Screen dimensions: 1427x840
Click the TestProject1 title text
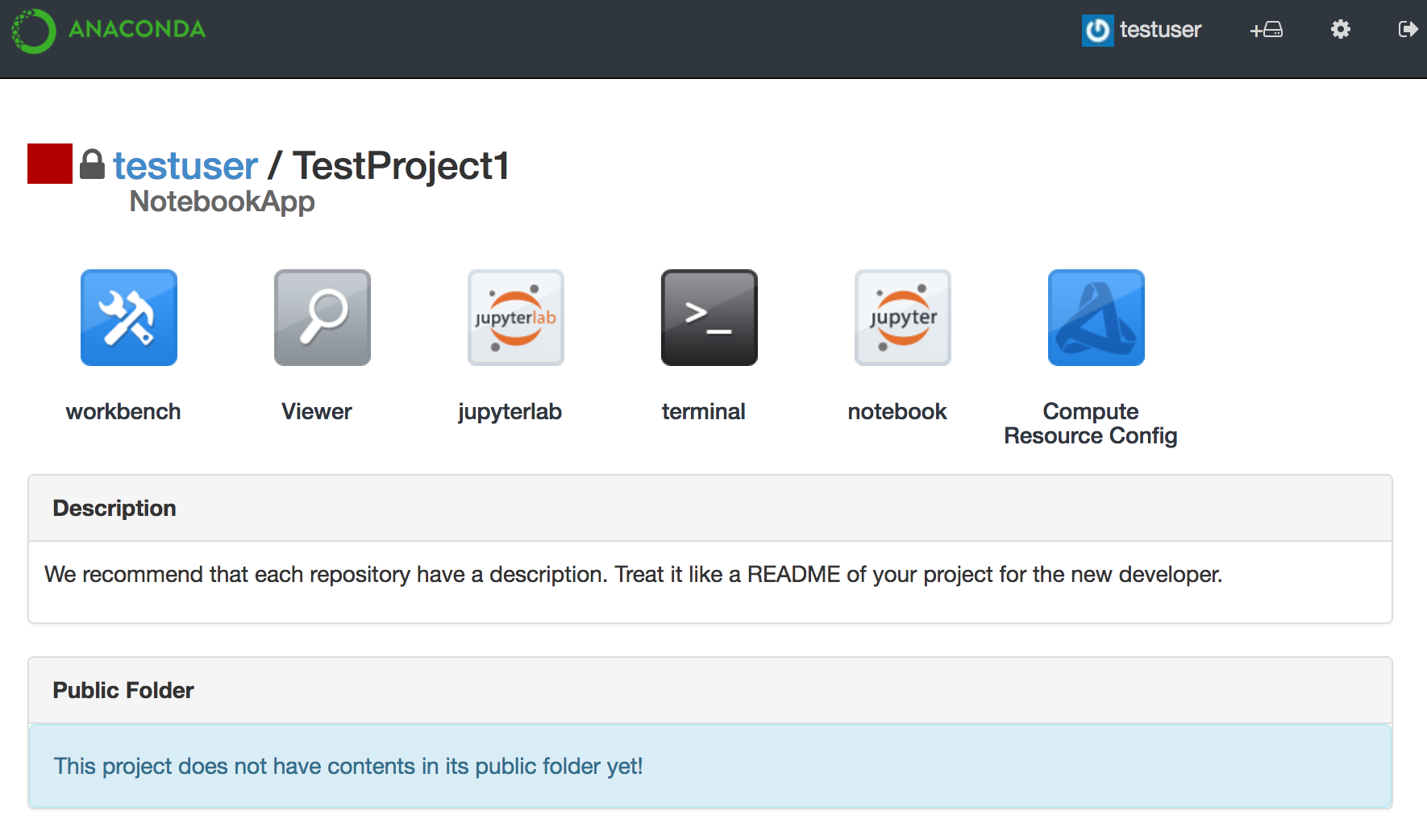(401, 166)
